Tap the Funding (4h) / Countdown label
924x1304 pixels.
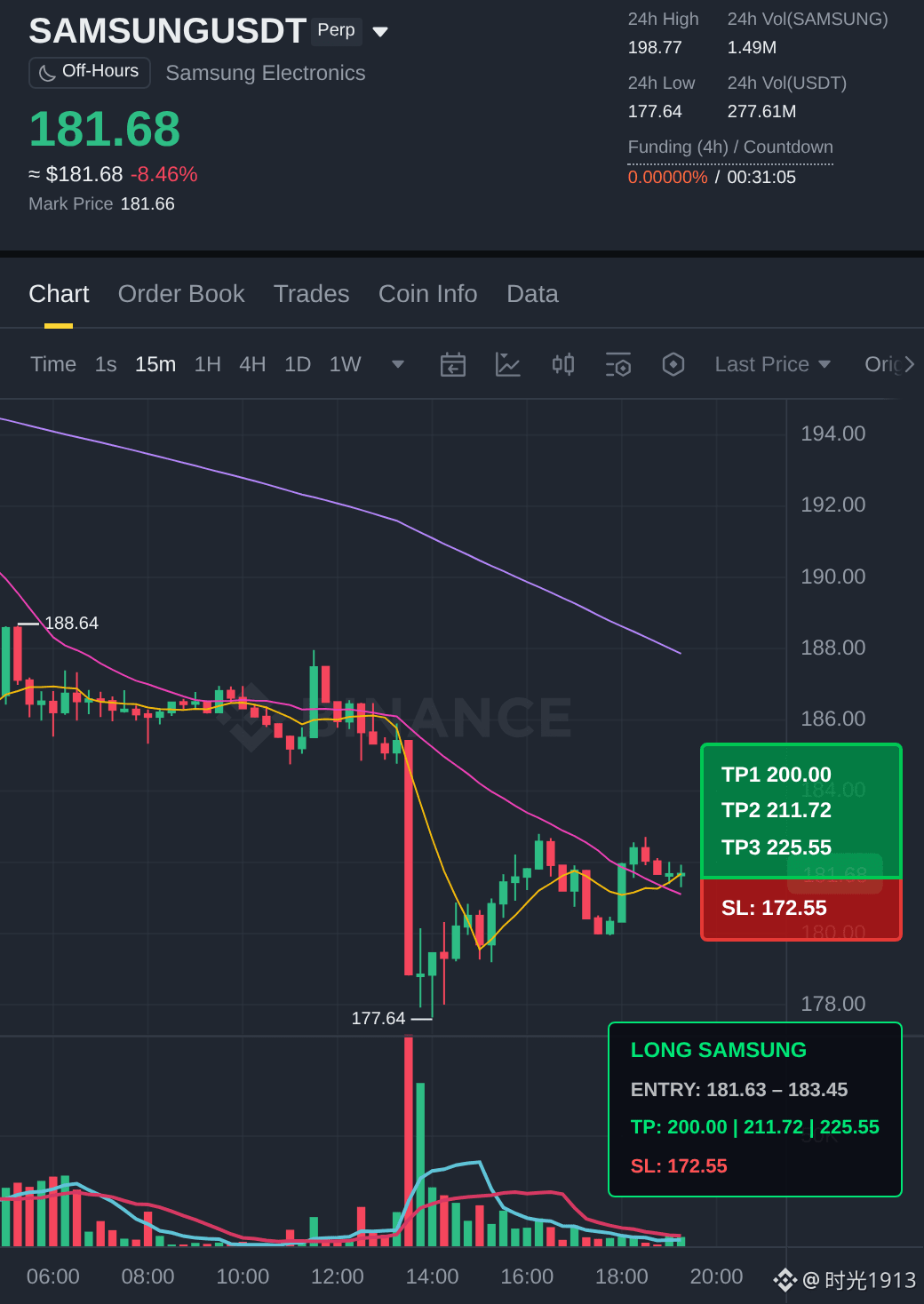click(x=730, y=147)
